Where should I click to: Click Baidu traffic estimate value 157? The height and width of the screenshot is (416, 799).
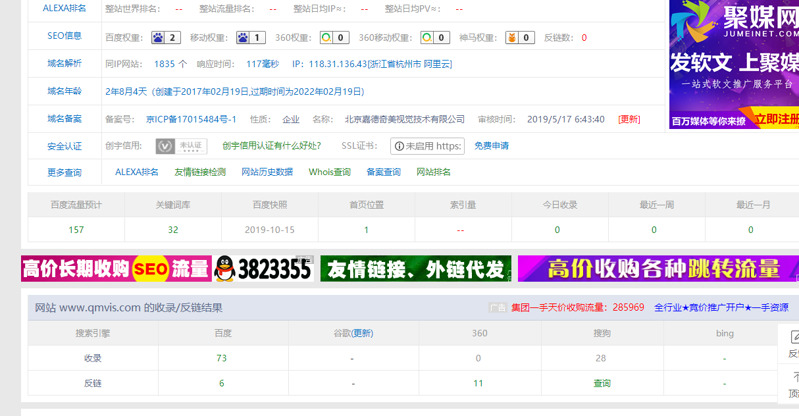(x=76, y=230)
